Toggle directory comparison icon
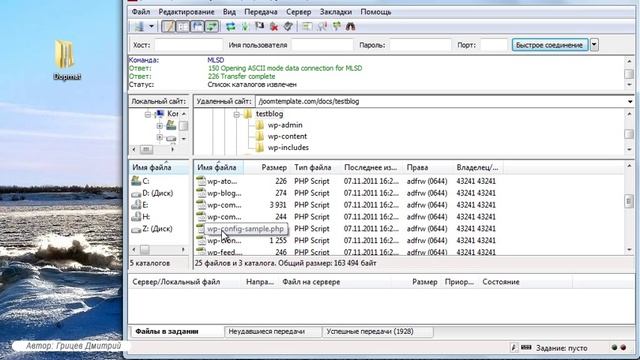 (x=322, y=27)
